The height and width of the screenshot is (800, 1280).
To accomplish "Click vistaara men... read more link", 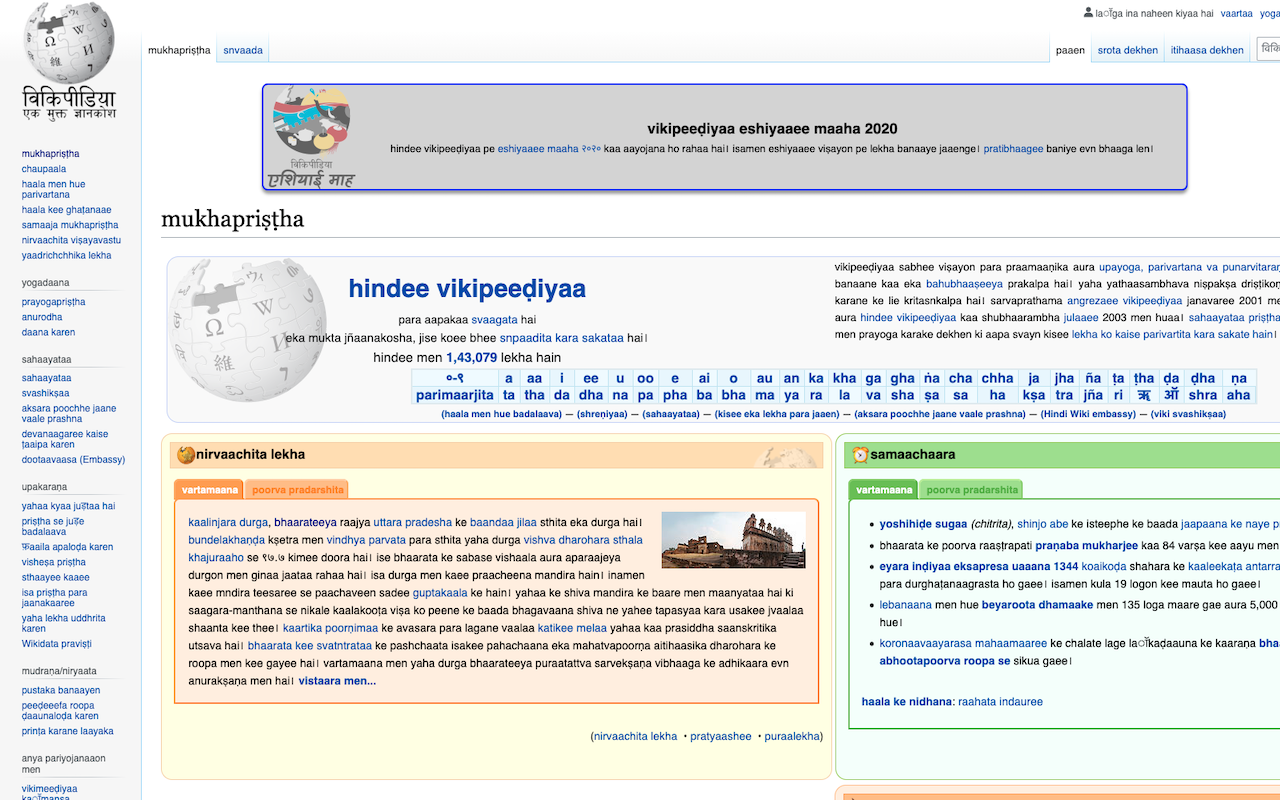I will pos(337,681).
